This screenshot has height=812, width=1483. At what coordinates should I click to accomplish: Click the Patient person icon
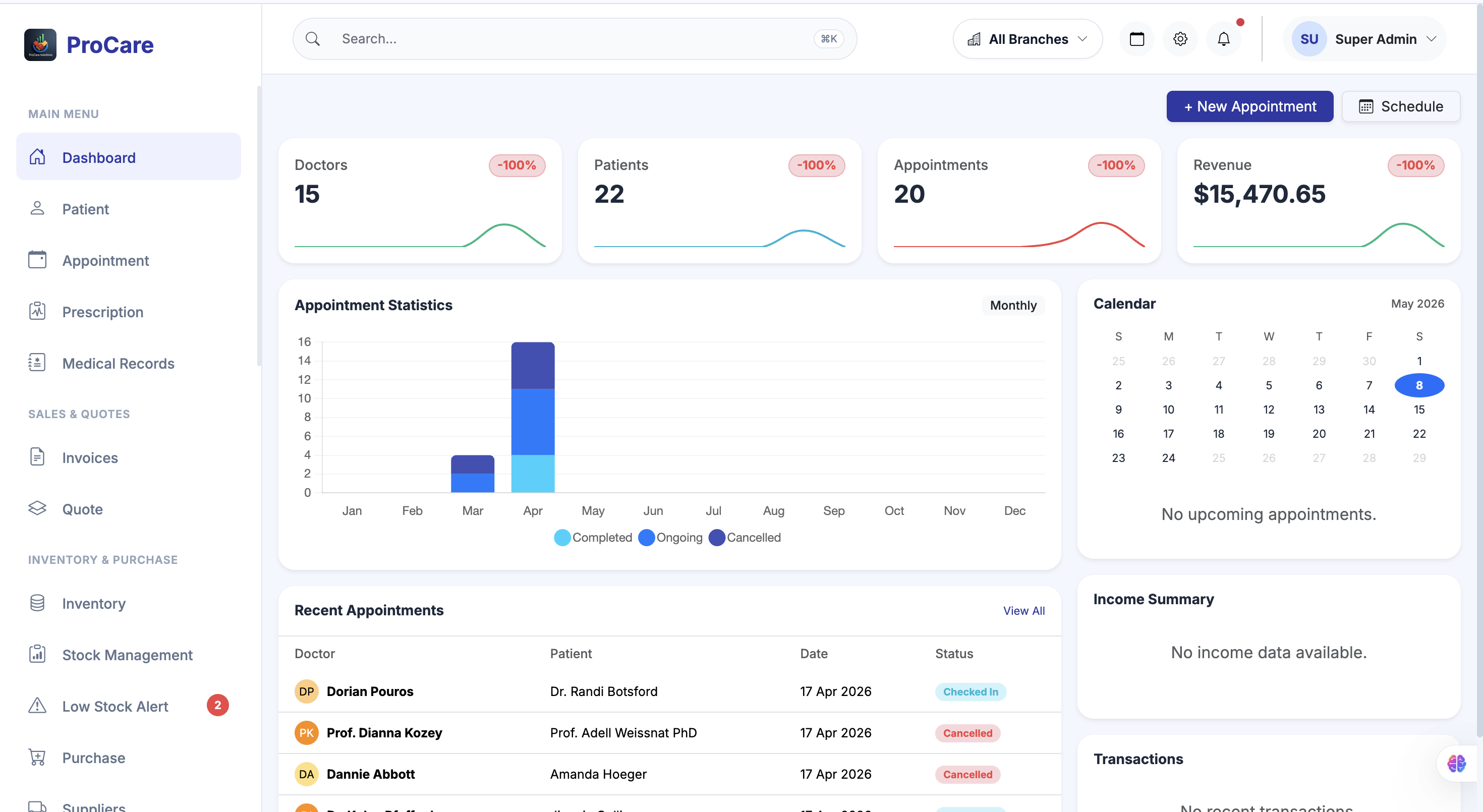[37, 208]
